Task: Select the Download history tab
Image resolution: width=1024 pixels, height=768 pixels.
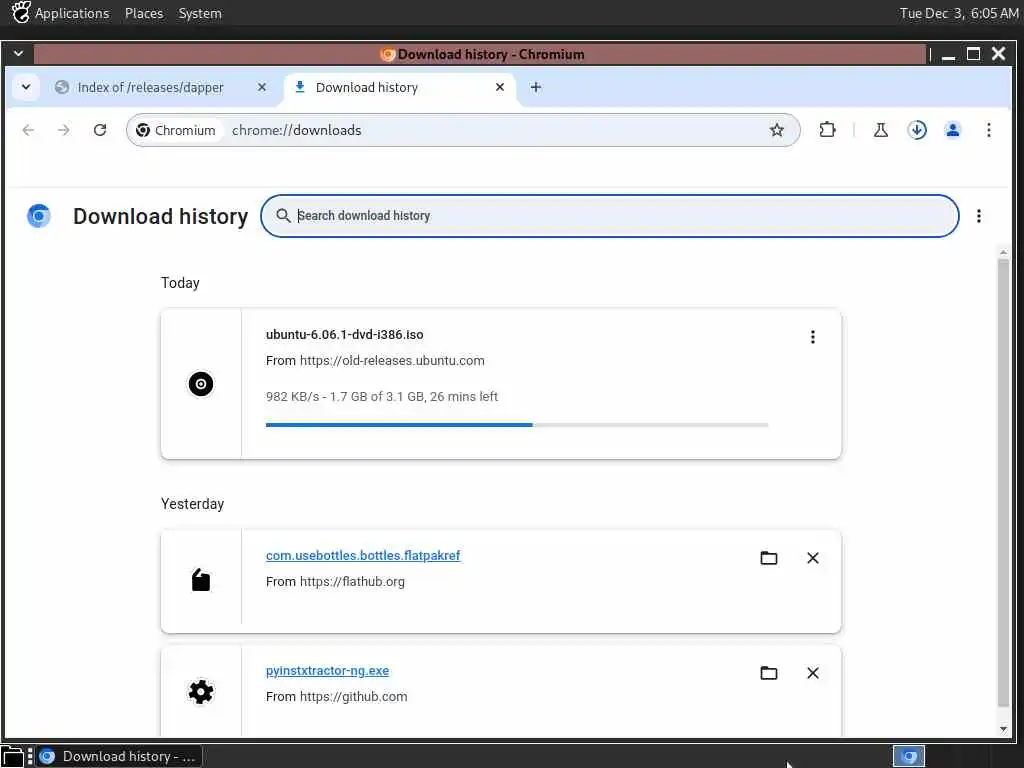Action: 400,88
